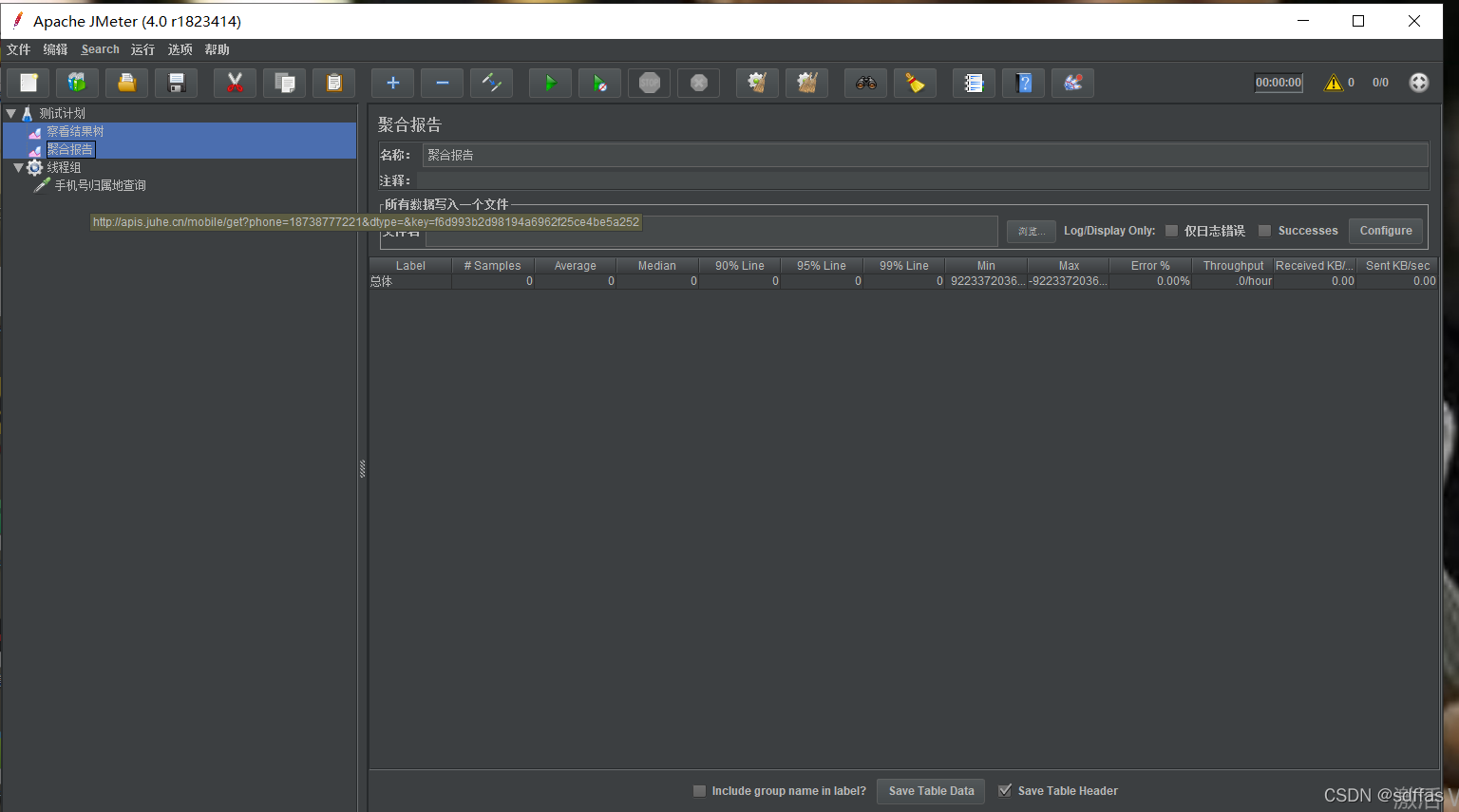Click the Clear All results icon
The image size is (1459, 812).
(806, 83)
